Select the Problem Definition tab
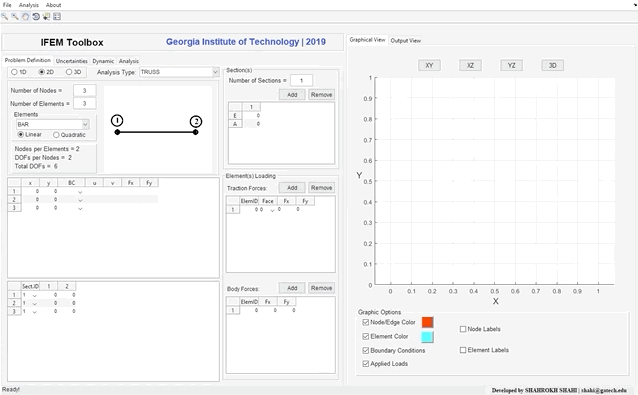 pos(28,60)
